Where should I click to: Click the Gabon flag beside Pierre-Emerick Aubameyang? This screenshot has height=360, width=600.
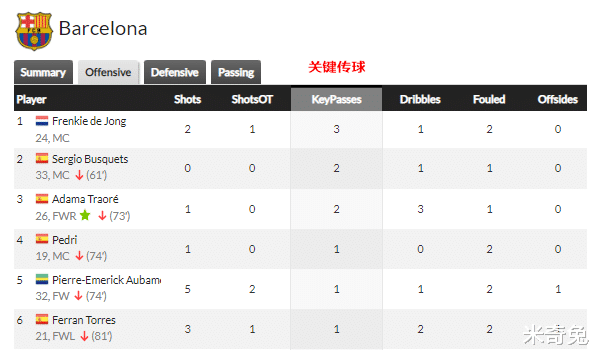coord(42,279)
